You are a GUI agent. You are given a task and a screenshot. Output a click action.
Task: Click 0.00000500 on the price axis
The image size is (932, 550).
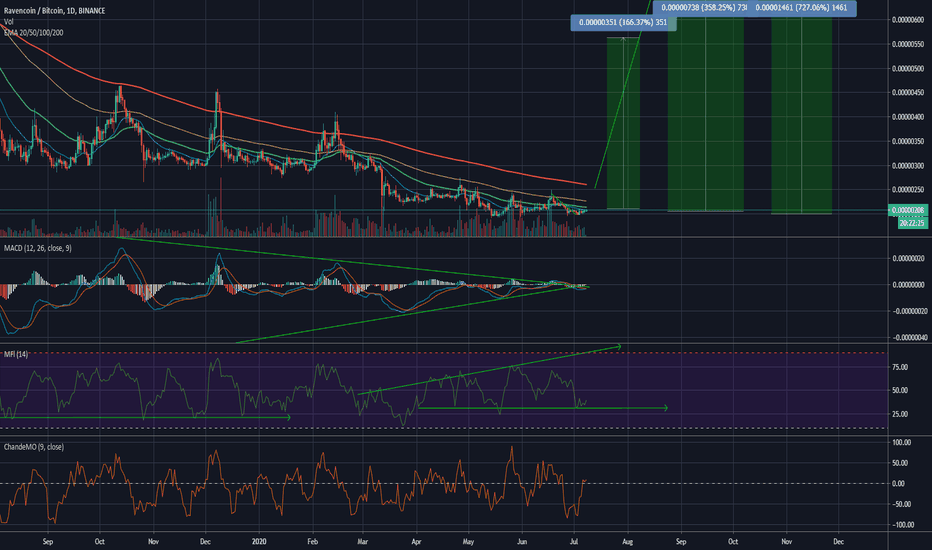click(908, 68)
